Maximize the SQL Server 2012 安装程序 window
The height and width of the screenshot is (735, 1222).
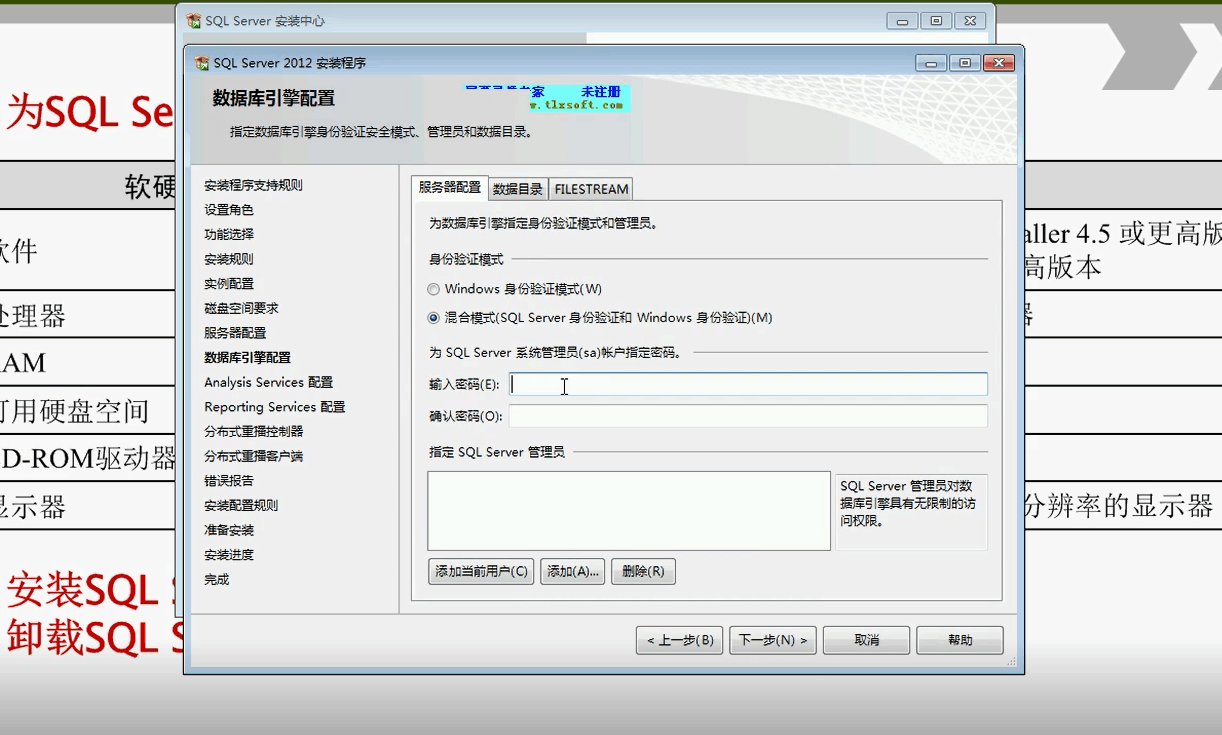(x=964, y=63)
